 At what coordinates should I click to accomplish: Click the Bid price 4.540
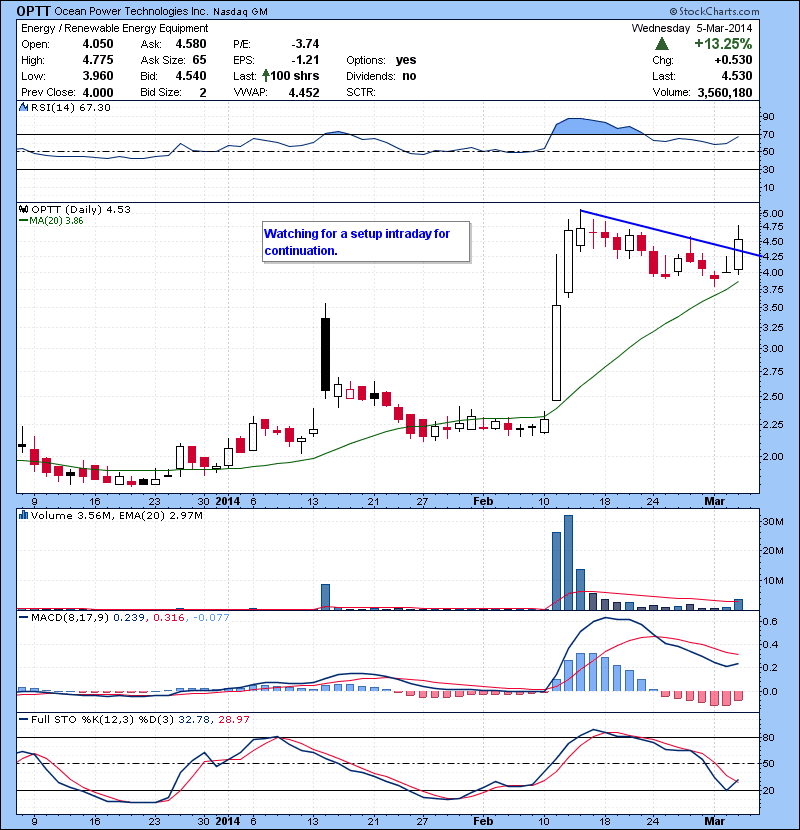(191, 76)
